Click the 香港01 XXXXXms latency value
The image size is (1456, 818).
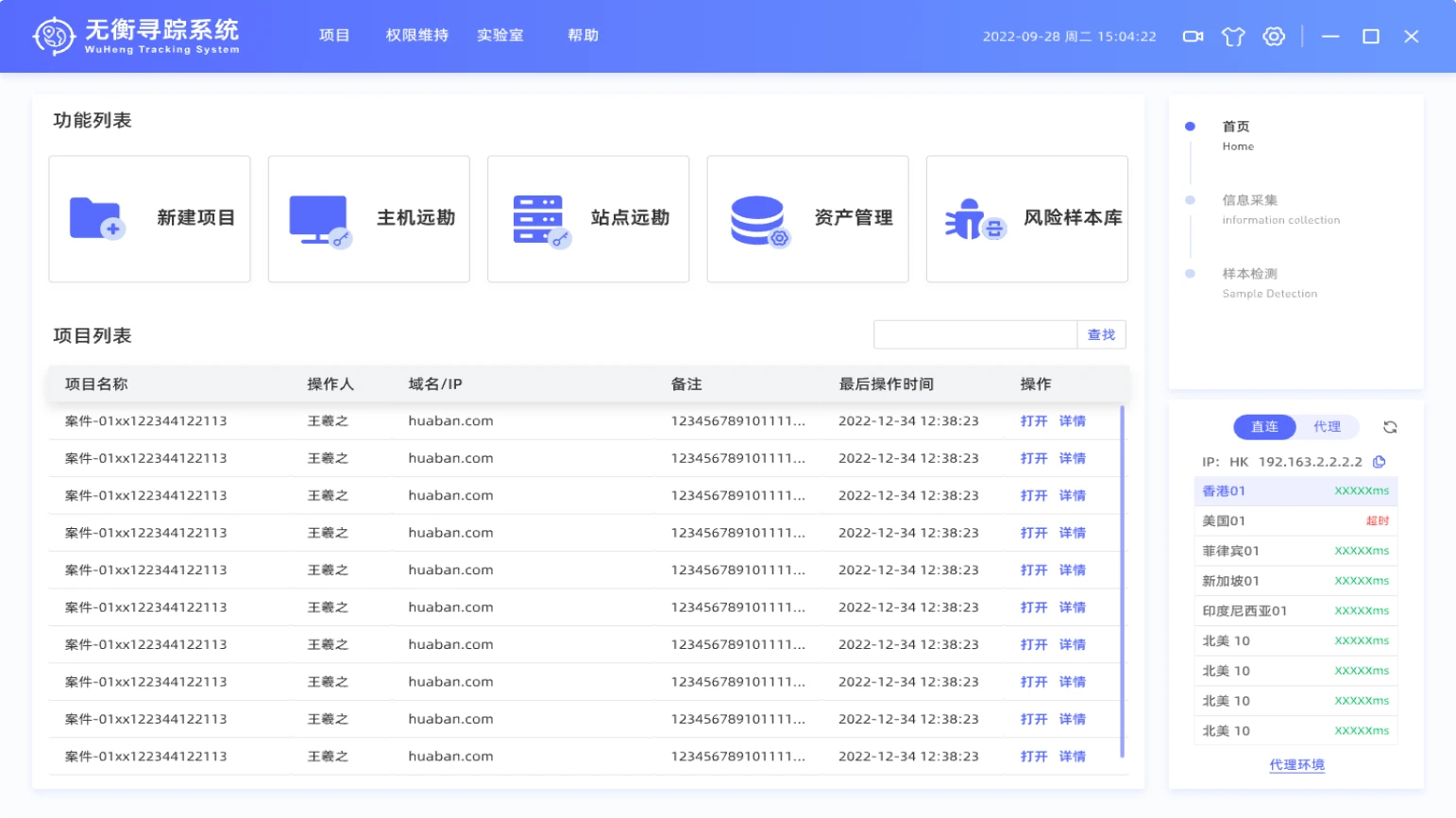click(1362, 491)
